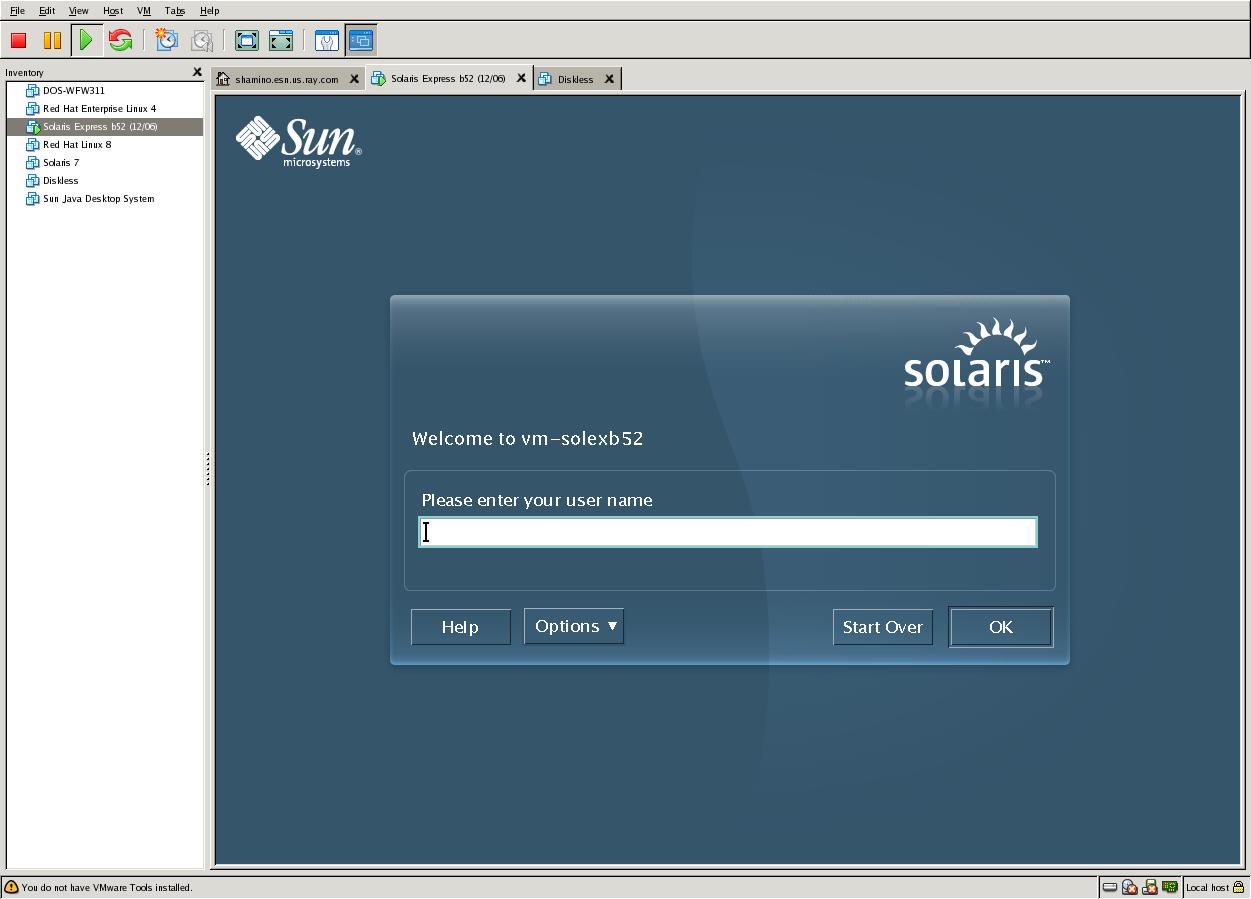Close the Solaris Express b52 tab
This screenshot has height=899, width=1251.
(521, 78)
